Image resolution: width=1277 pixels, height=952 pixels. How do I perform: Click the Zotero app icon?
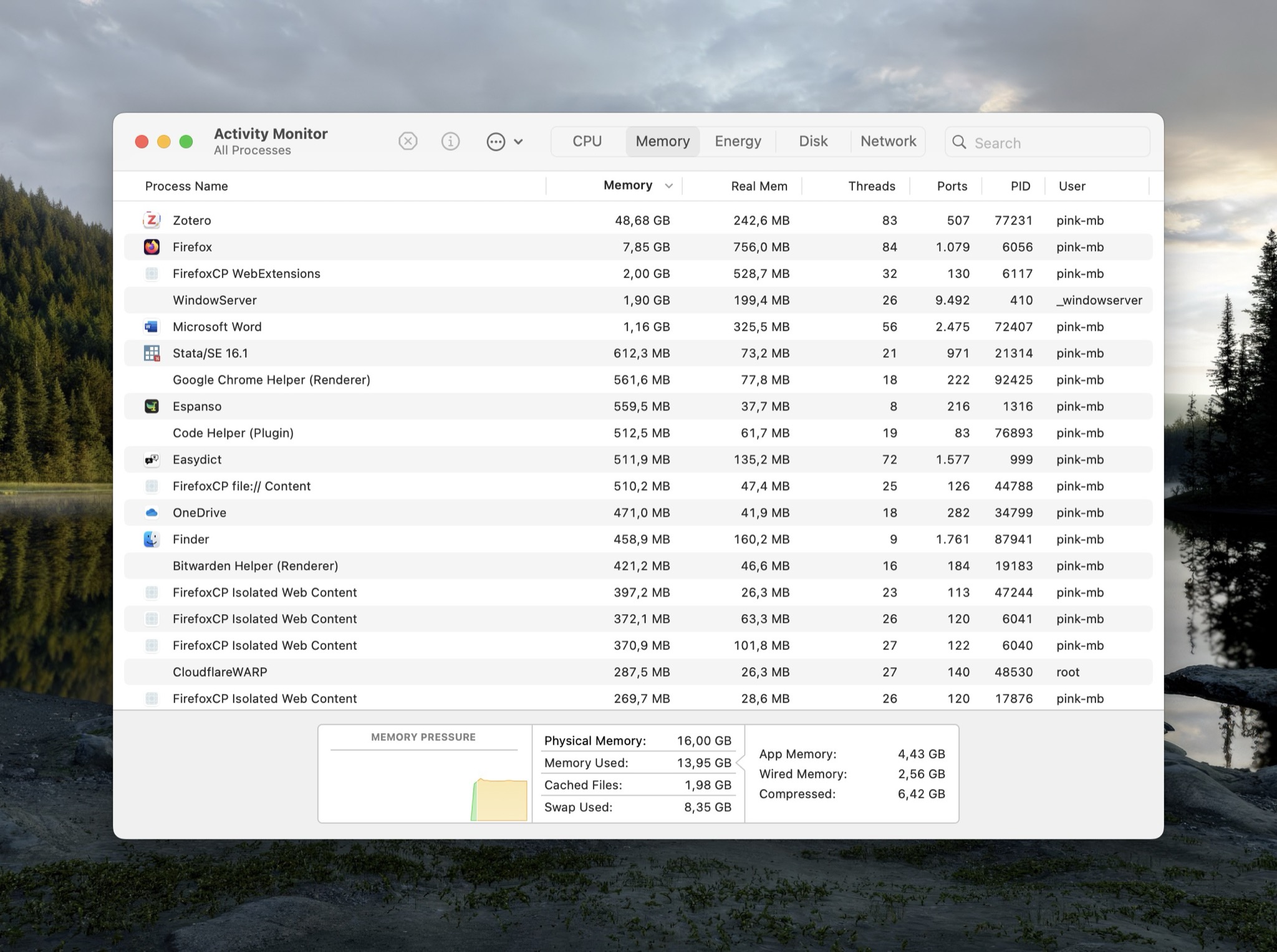coord(152,220)
